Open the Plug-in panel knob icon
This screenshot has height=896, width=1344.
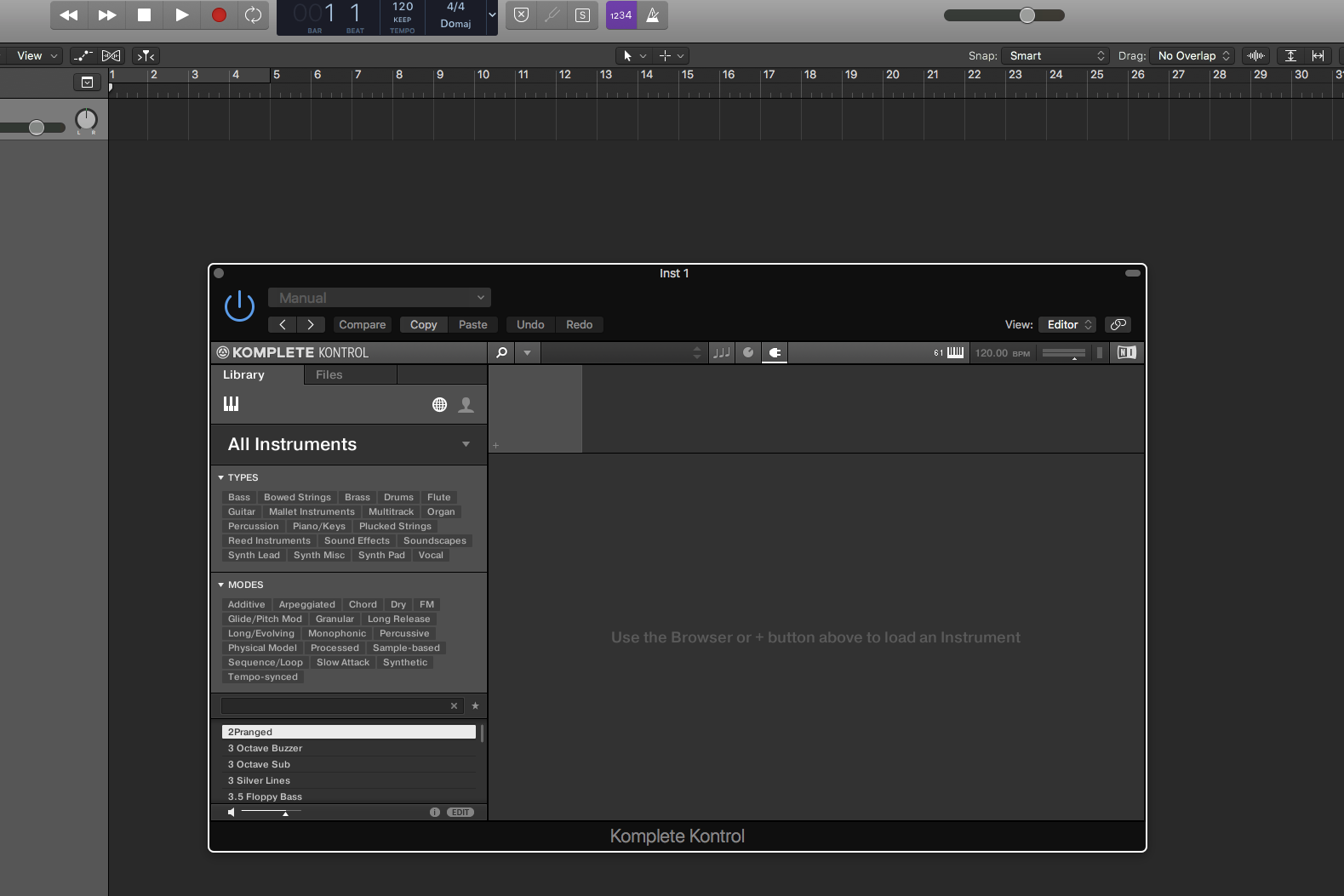(x=748, y=352)
